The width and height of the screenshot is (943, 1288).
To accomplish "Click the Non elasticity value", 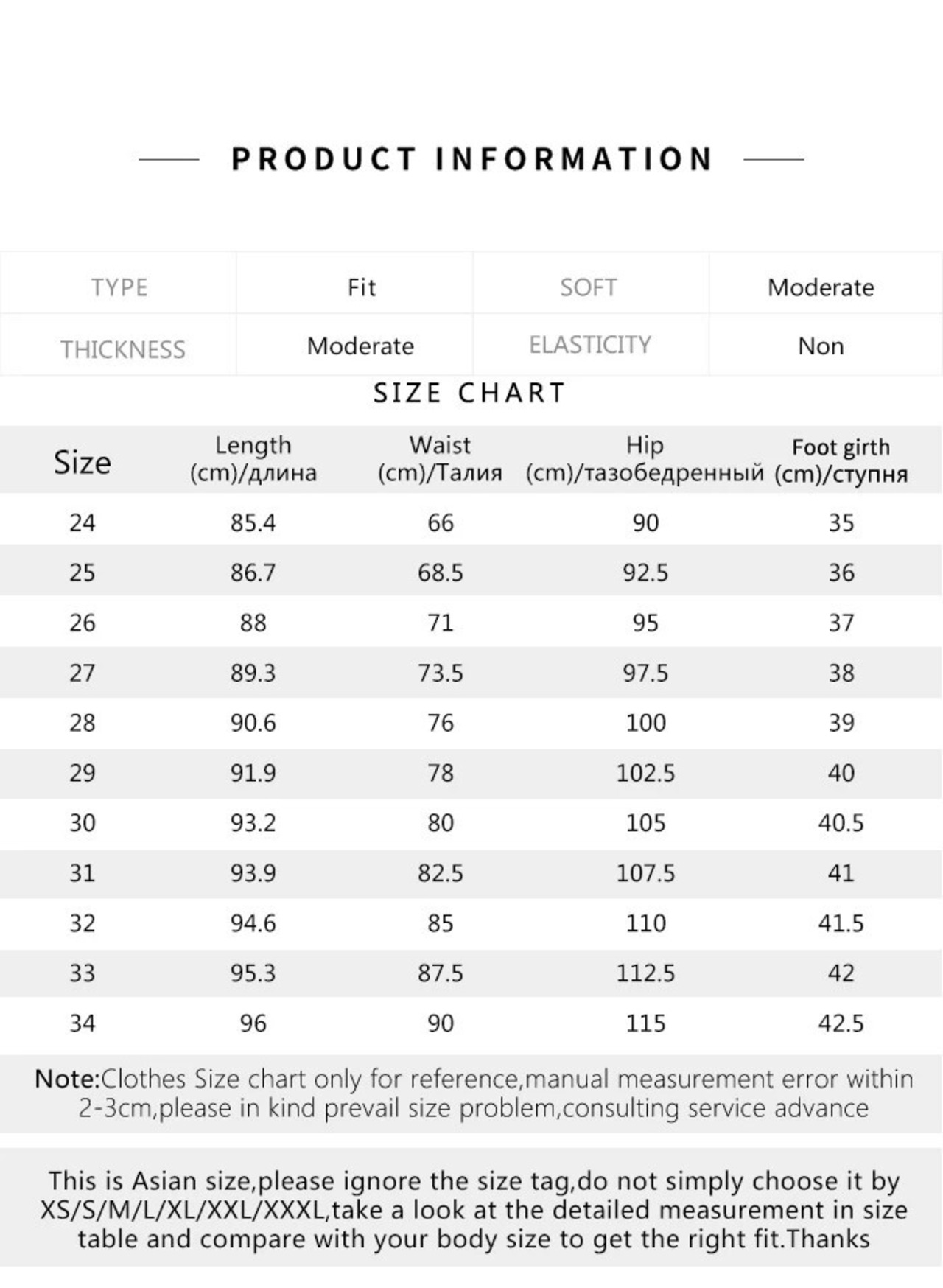I will [x=821, y=346].
